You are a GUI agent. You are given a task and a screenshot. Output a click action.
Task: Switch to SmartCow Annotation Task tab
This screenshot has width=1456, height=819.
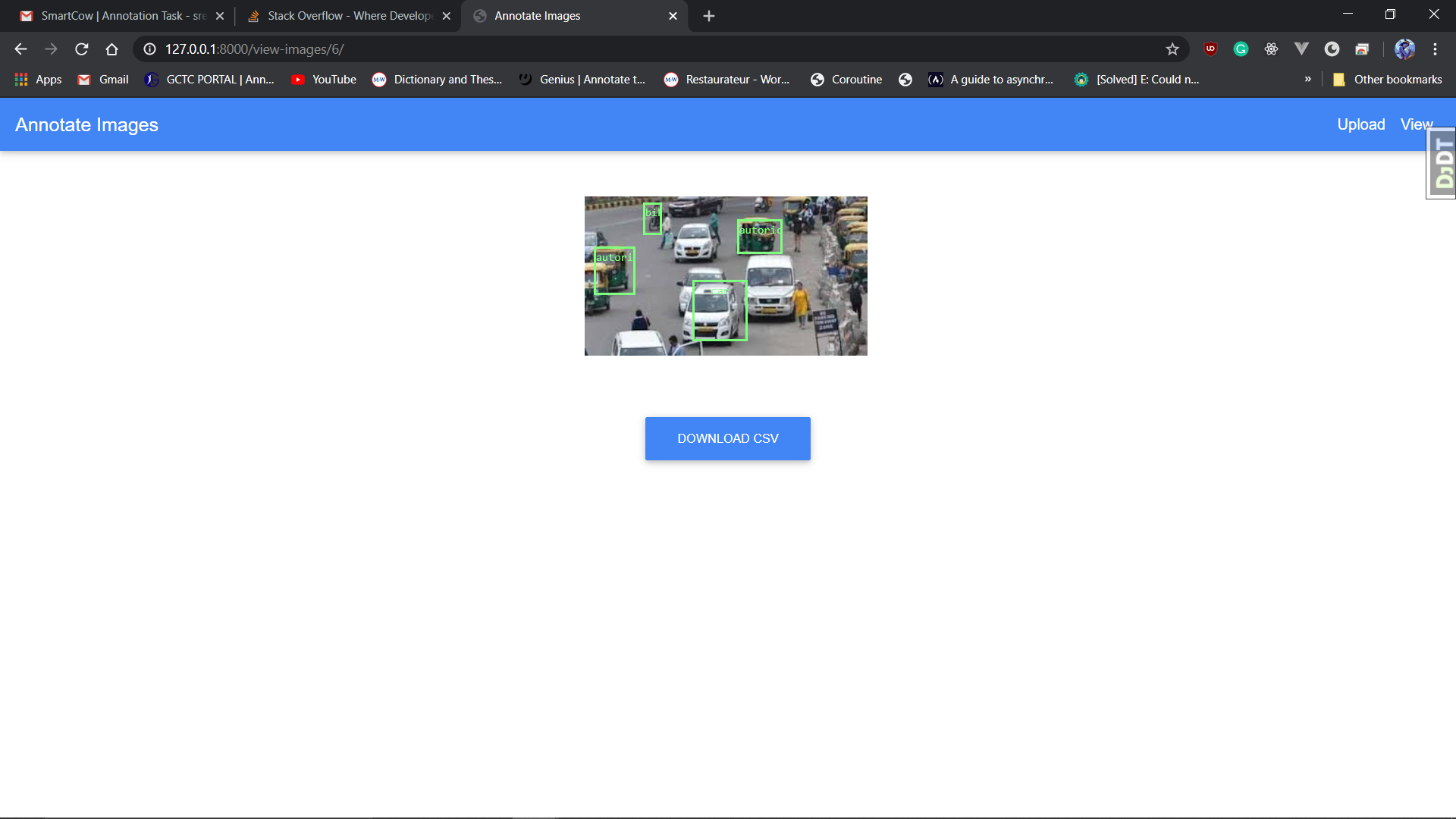point(121,16)
